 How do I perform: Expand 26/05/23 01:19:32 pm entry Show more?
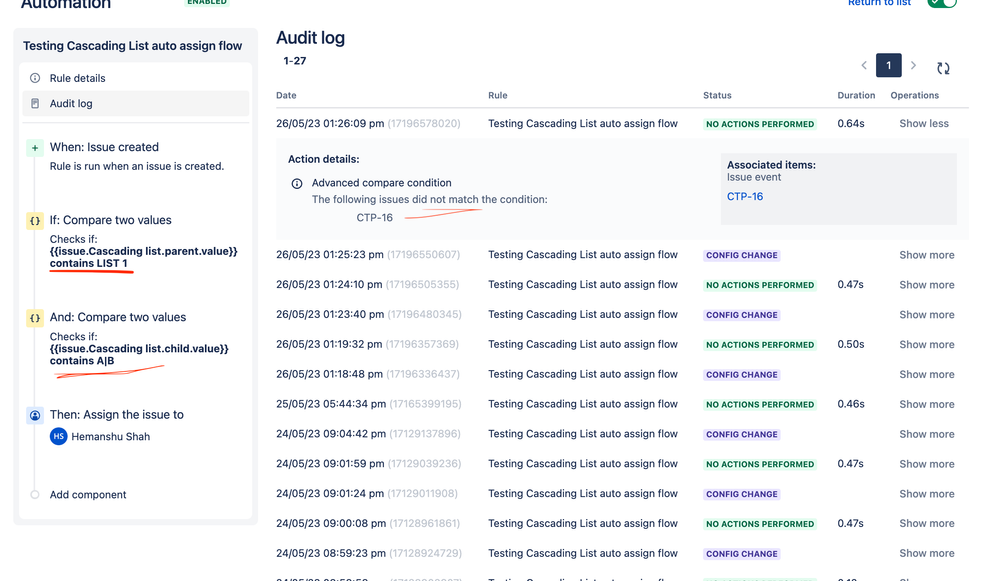[x=927, y=344]
